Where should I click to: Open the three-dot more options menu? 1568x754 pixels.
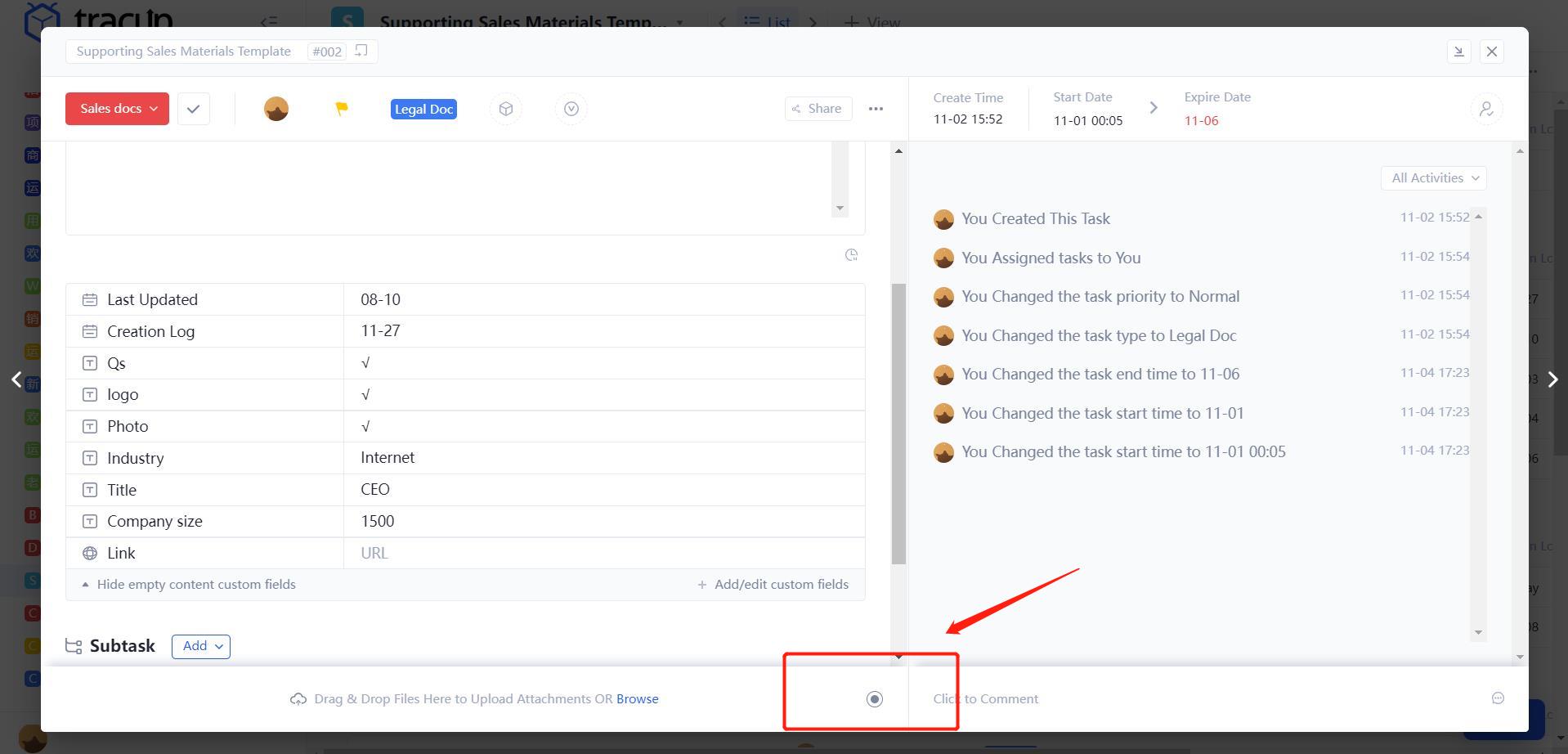pos(876,109)
